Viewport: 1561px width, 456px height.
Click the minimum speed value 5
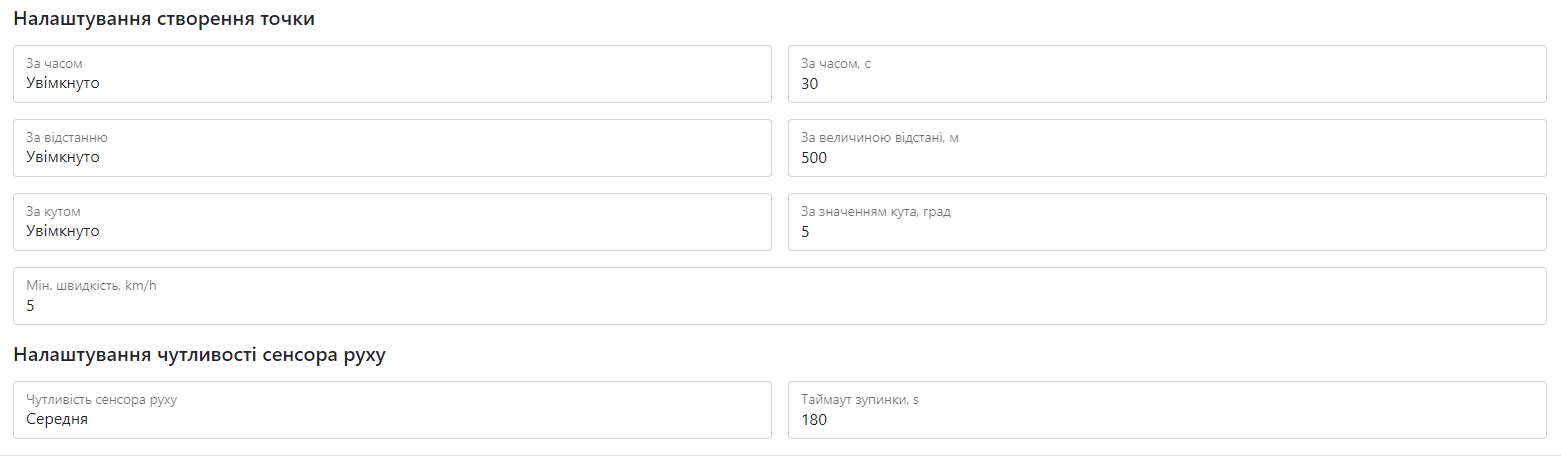[x=31, y=306]
